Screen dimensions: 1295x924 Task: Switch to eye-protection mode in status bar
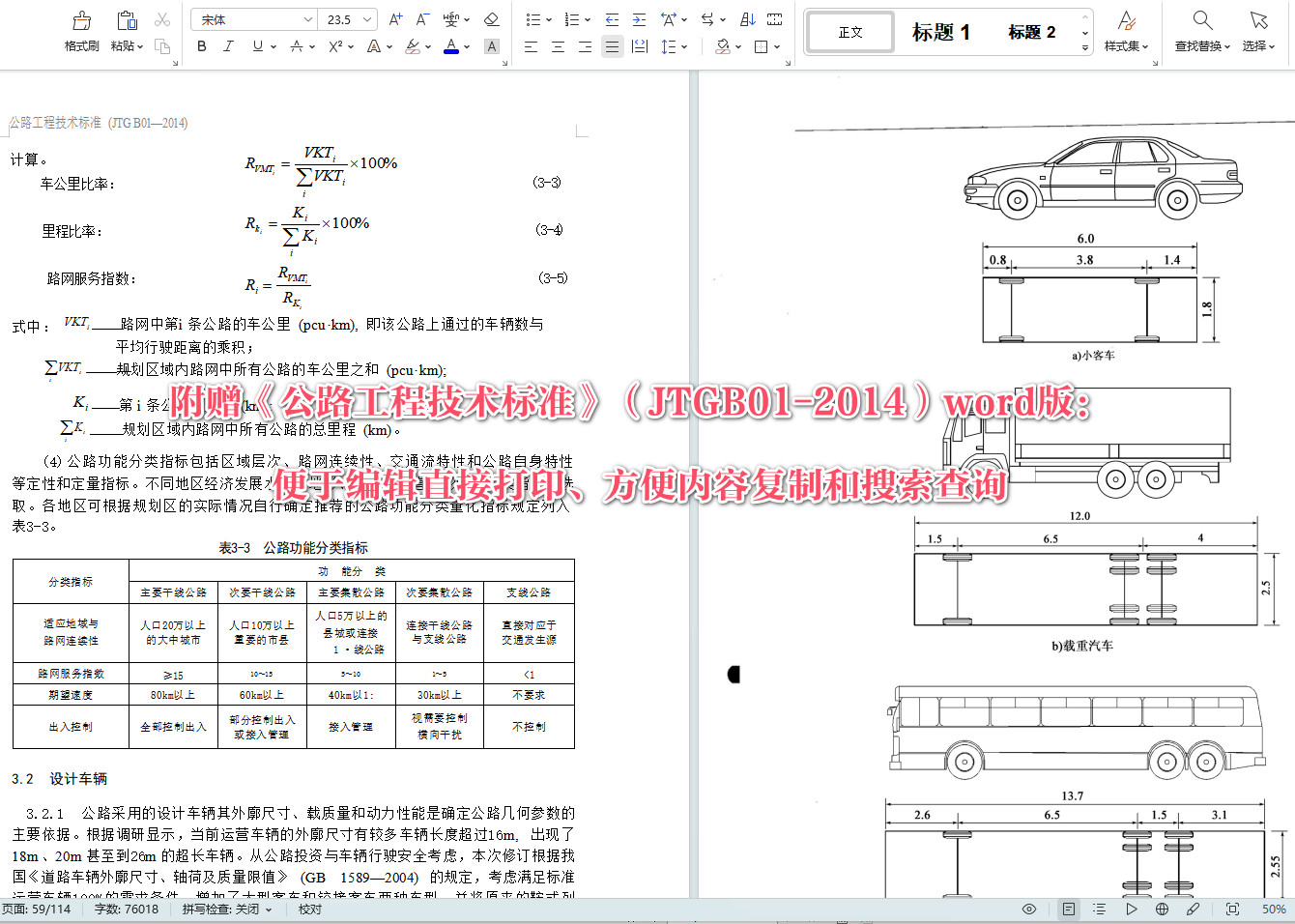(x=1029, y=910)
